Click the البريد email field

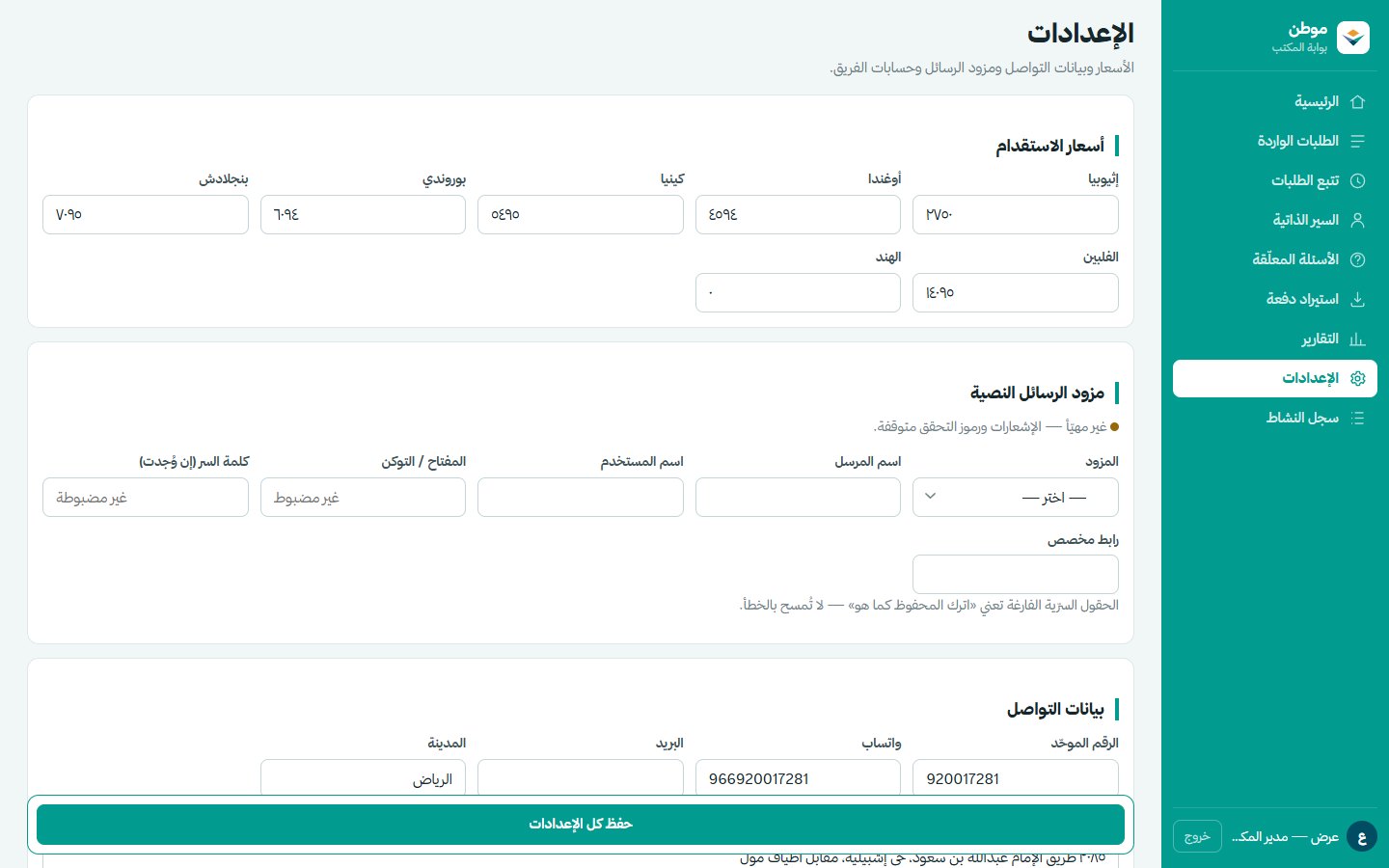581,777
